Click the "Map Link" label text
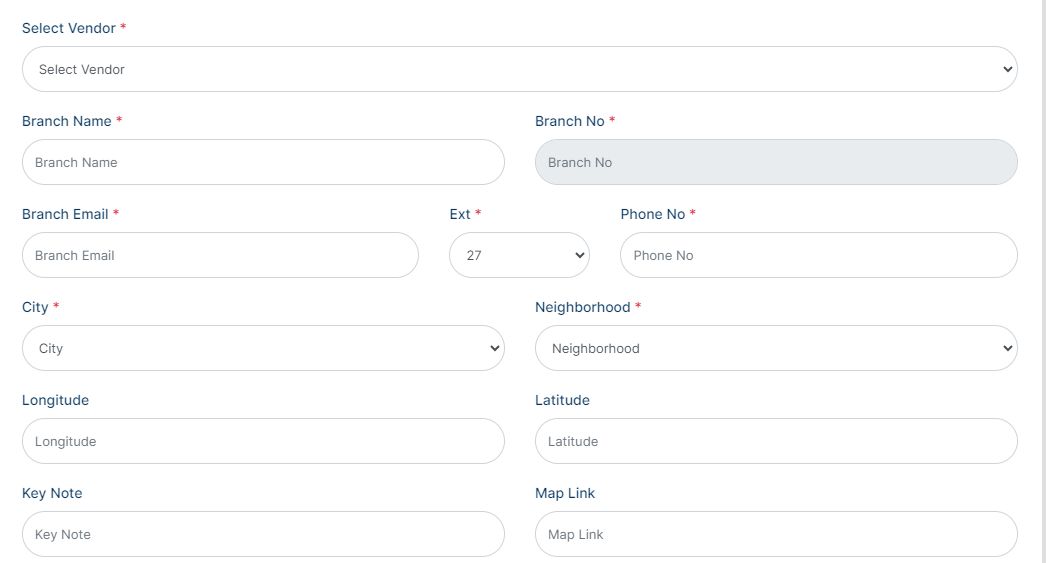1046x563 pixels. pos(565,493)
